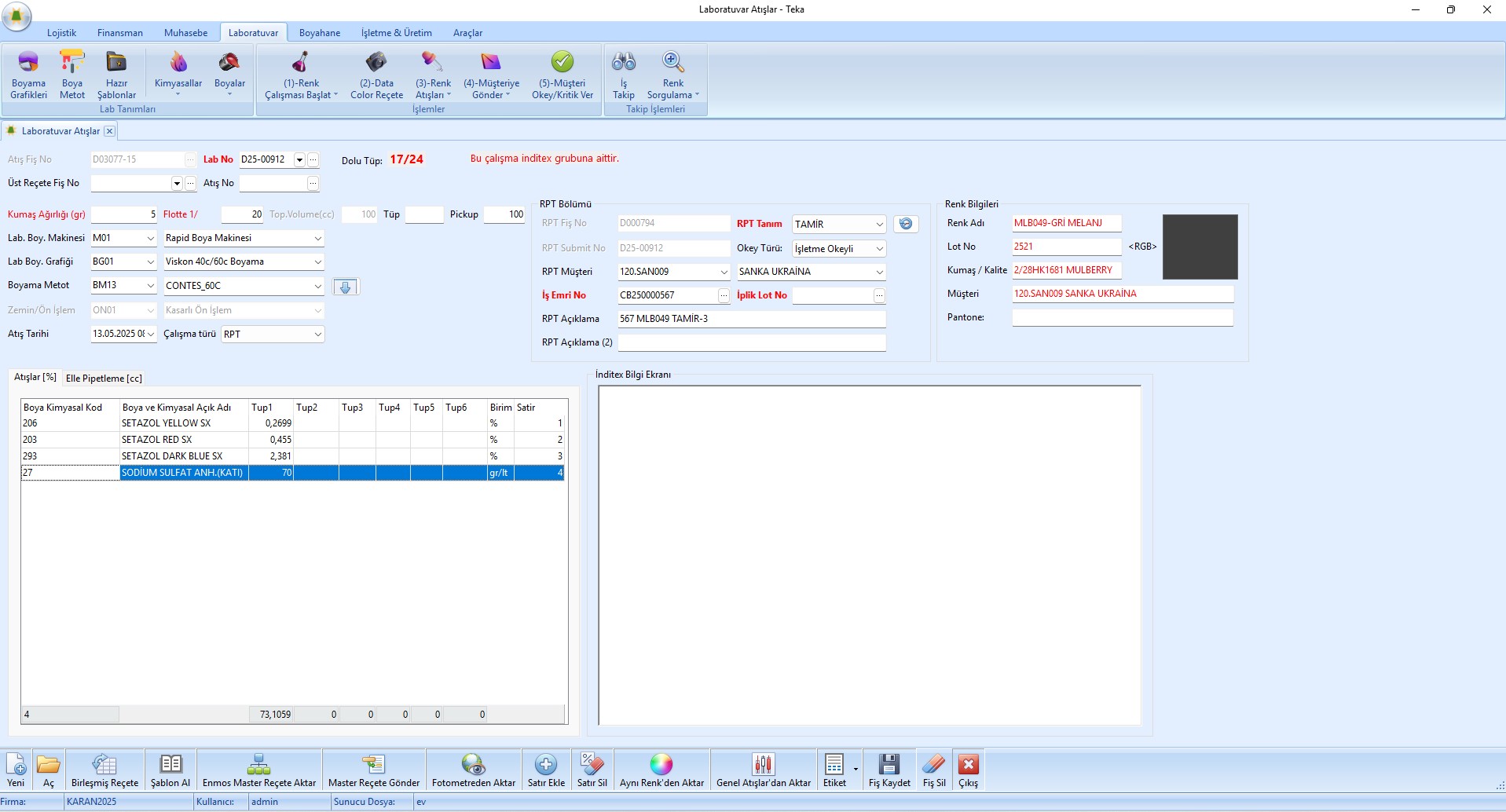Create new record with Yeni
Screen dimensions: 1506x812
coord(16,770)
